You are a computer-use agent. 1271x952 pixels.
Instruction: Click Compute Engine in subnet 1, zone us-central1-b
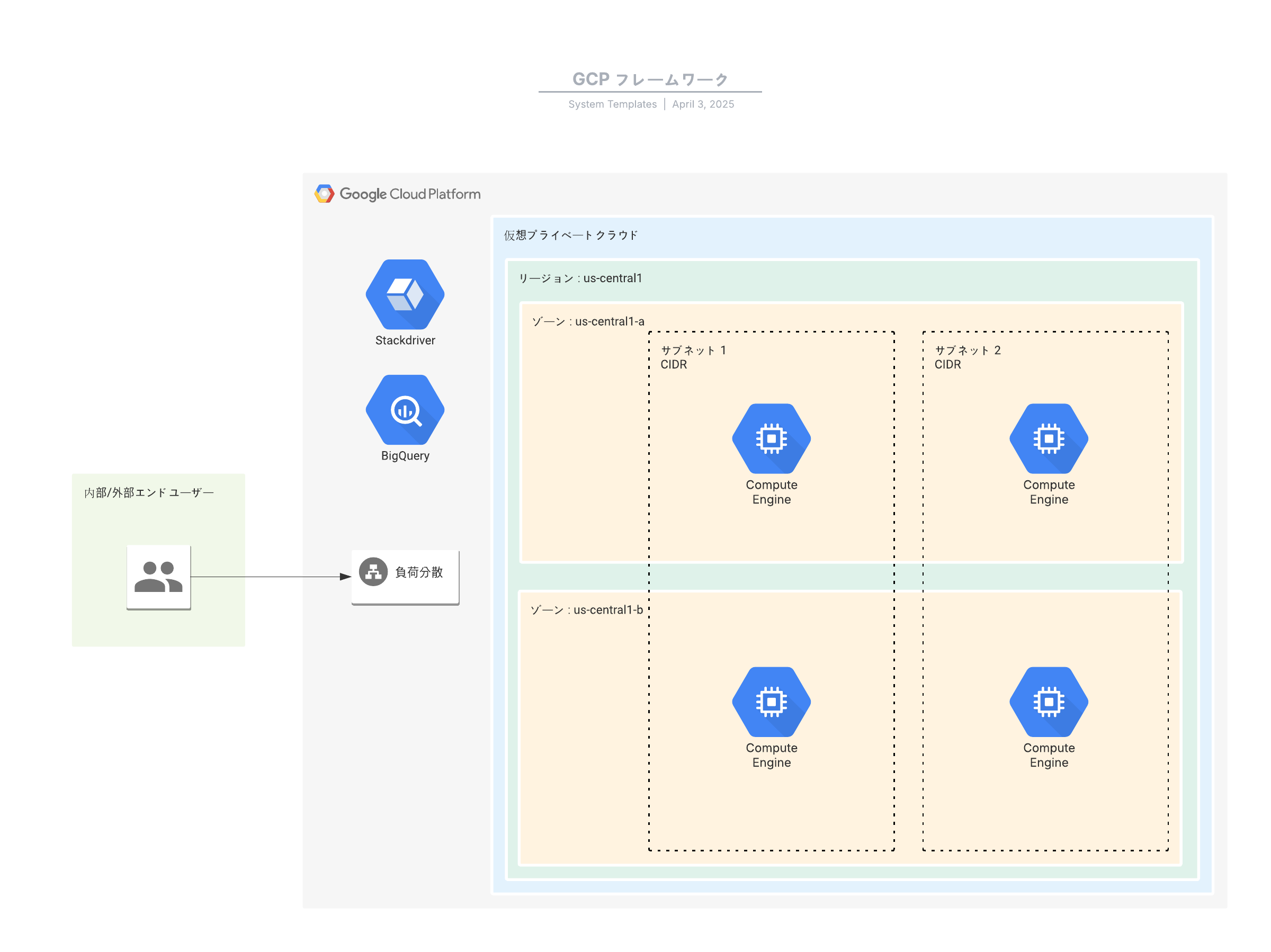pos(771,702)
